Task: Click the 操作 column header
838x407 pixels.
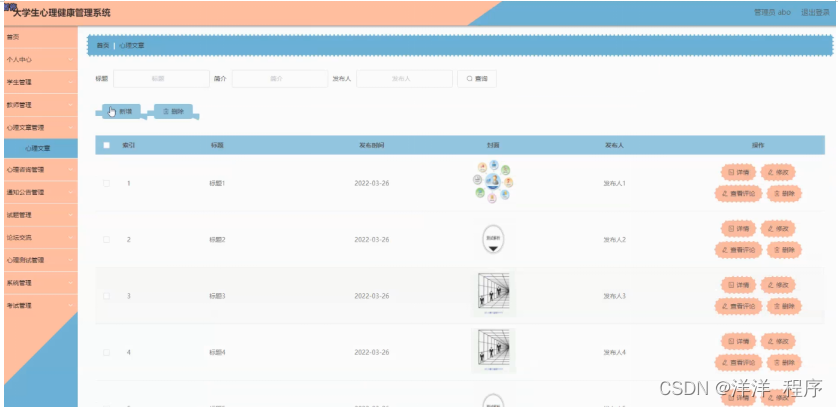Action: (x=758, y=145)
